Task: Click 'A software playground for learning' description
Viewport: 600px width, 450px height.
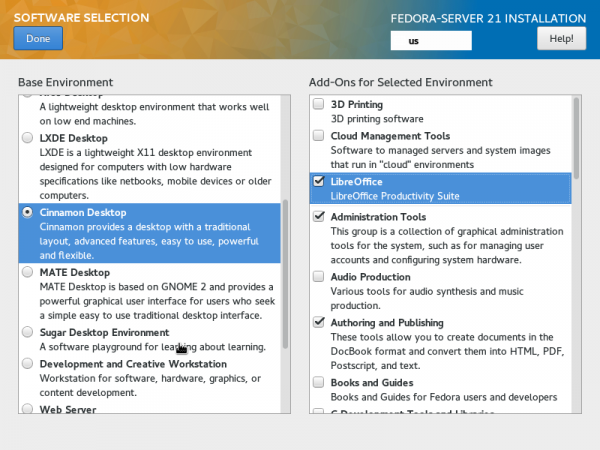Action: [x=153, y=347]
